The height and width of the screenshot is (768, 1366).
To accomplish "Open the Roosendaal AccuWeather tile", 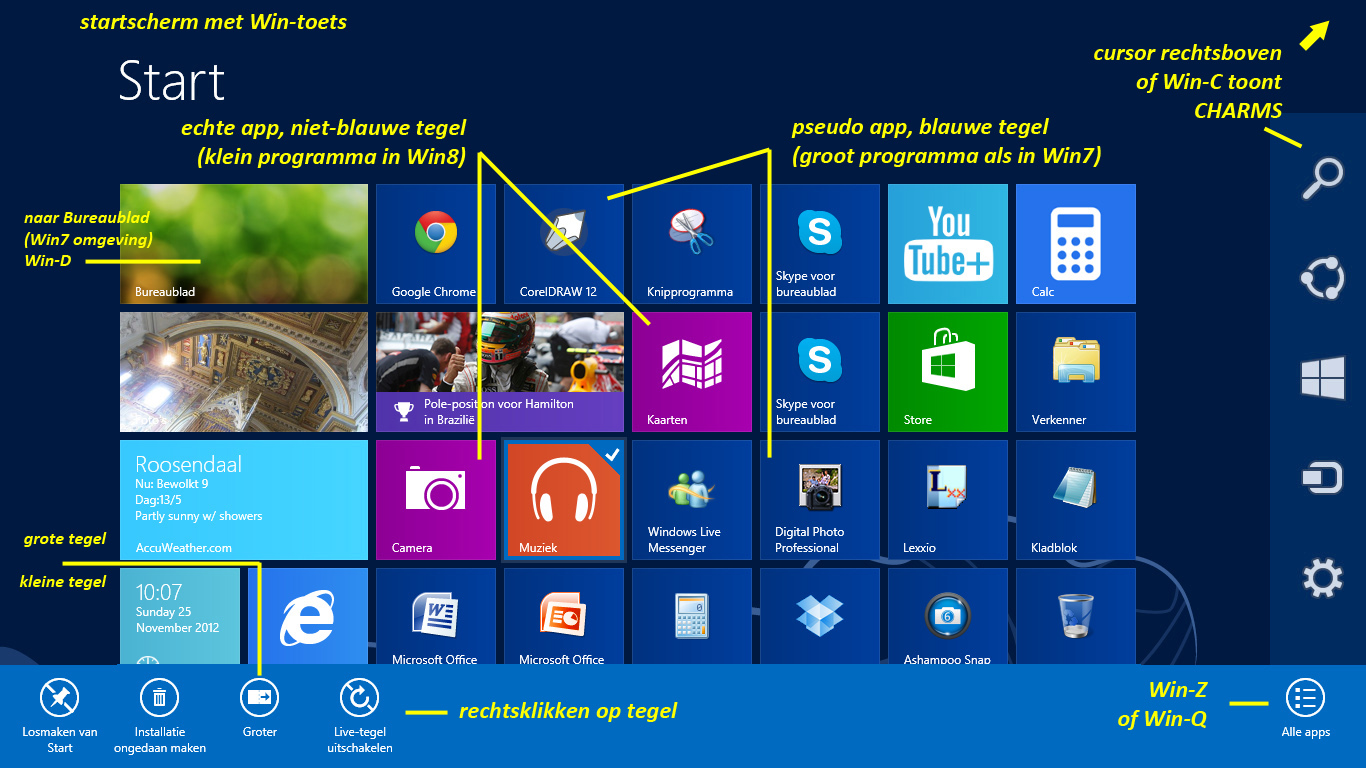I will [x=243, y=500].
